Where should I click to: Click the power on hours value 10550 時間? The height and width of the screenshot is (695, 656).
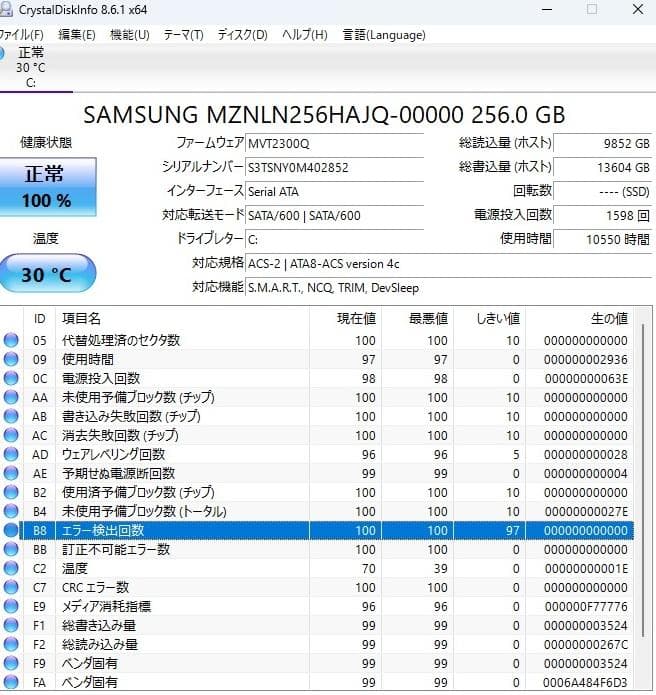point(602,239)
